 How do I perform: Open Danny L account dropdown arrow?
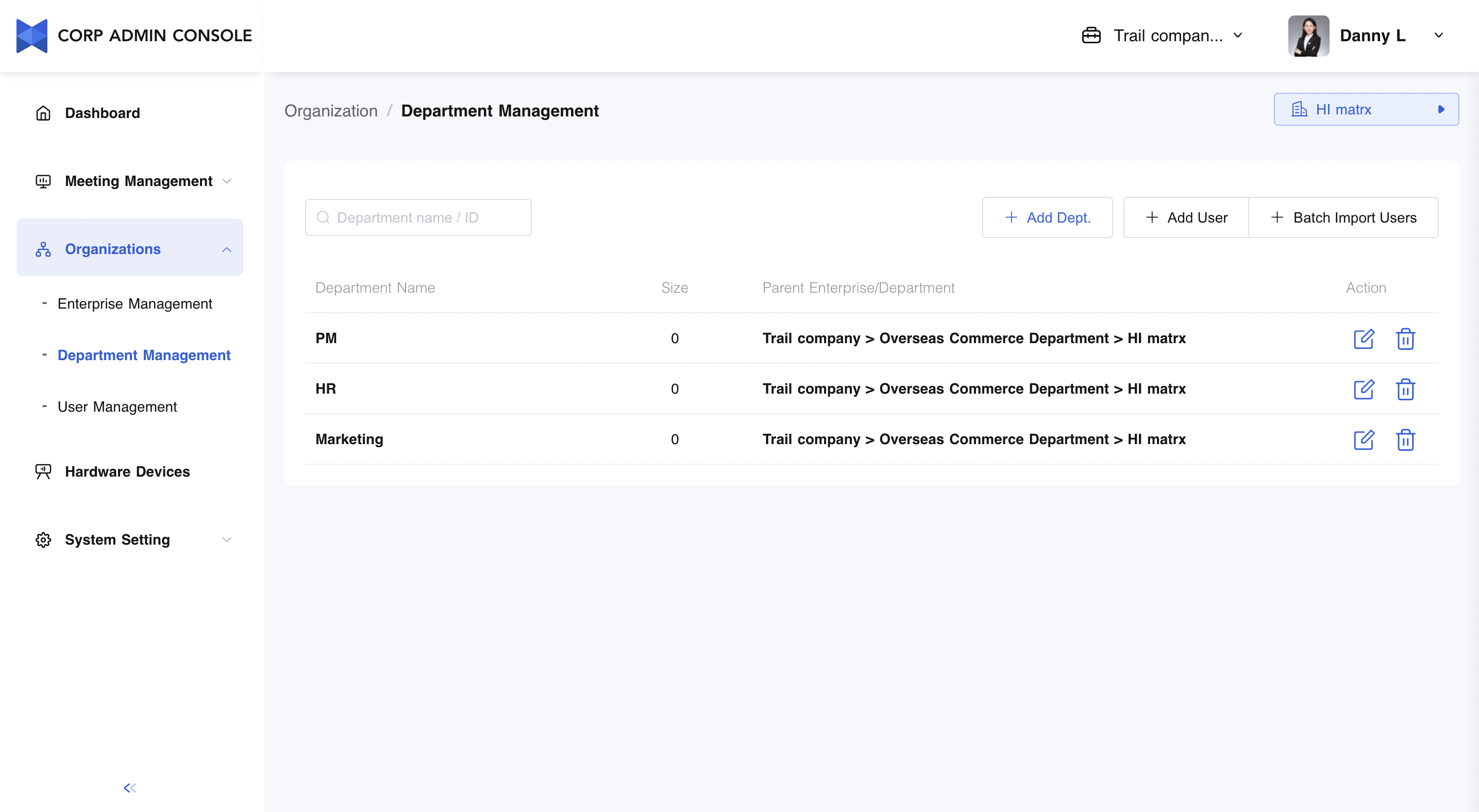tap(1438, 36)
